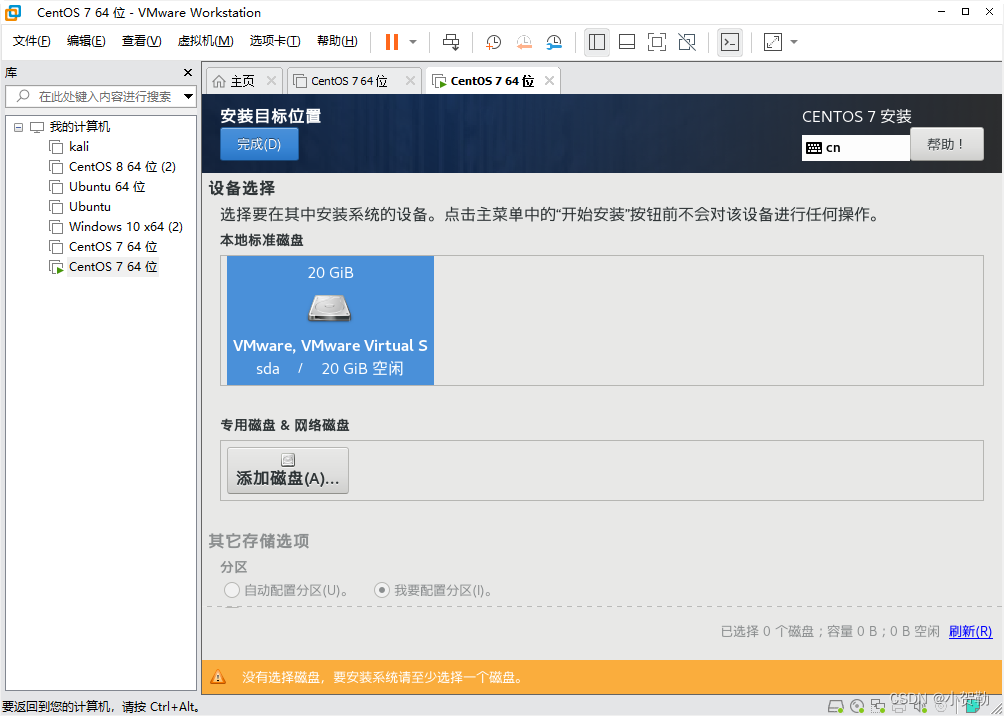Viewport: 1004px width, 716px height.
Task: Click the 完成(D) done button
Action: (259, 144)
